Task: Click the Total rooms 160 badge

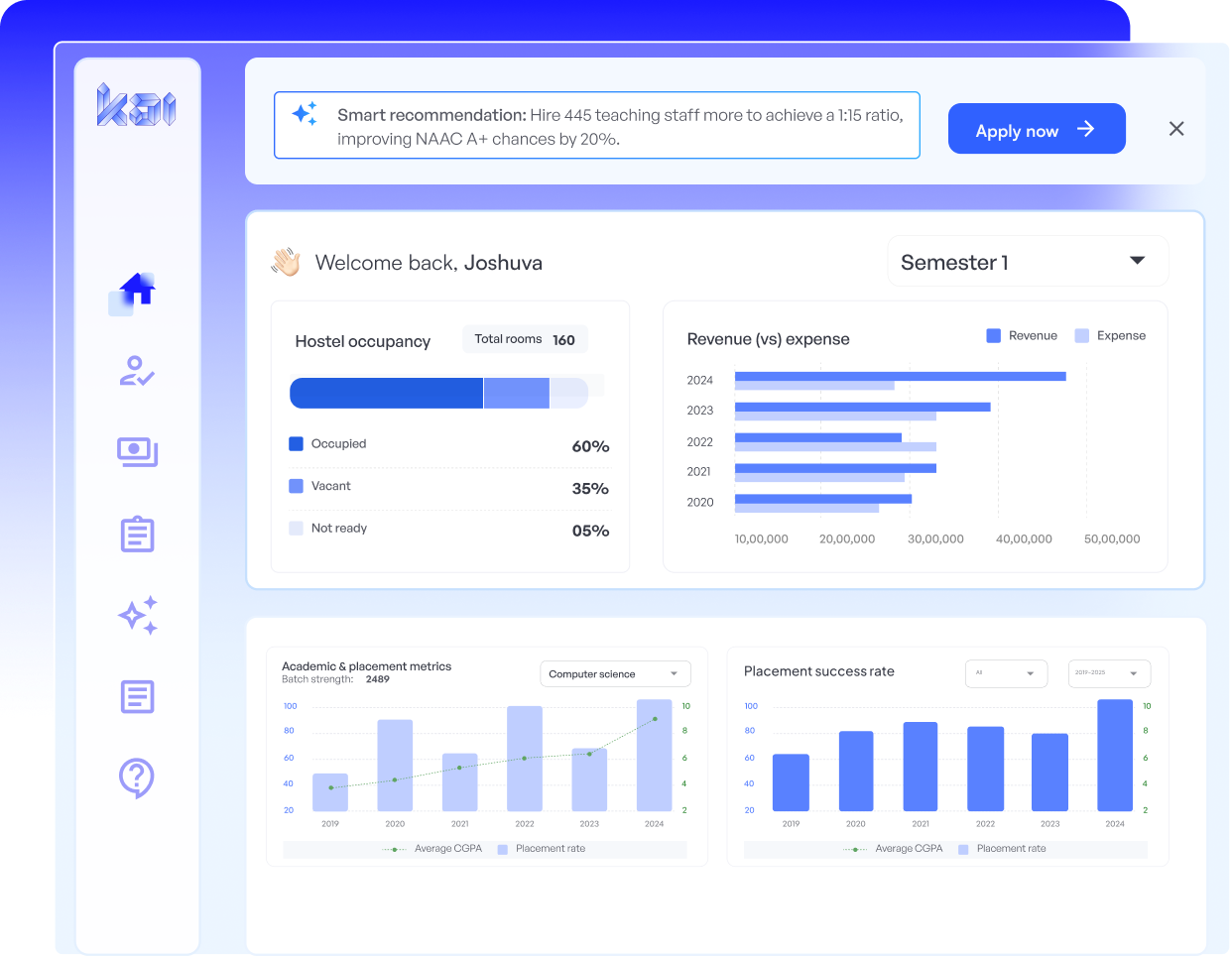Action: (x=525, y=339)
